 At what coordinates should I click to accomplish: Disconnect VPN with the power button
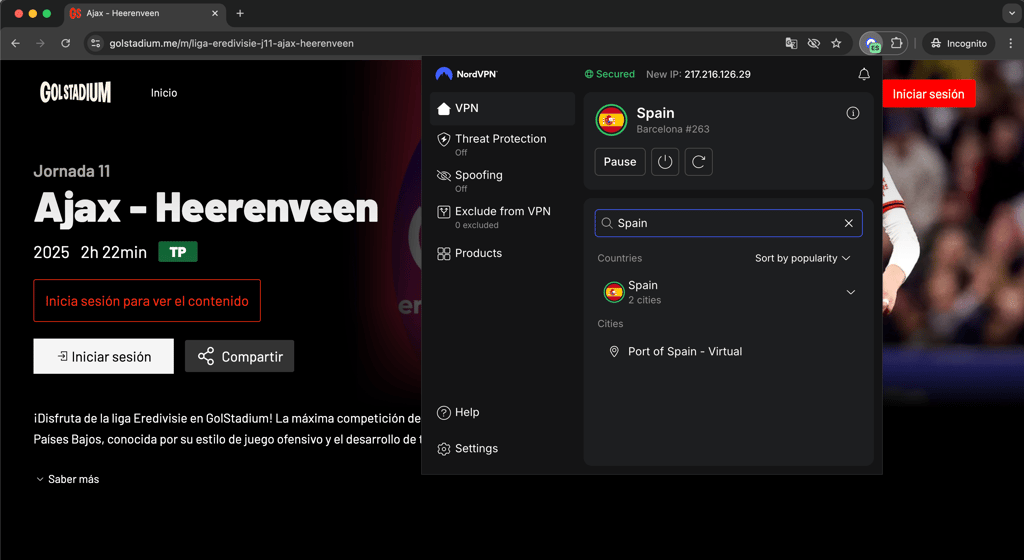coord(665,162)
